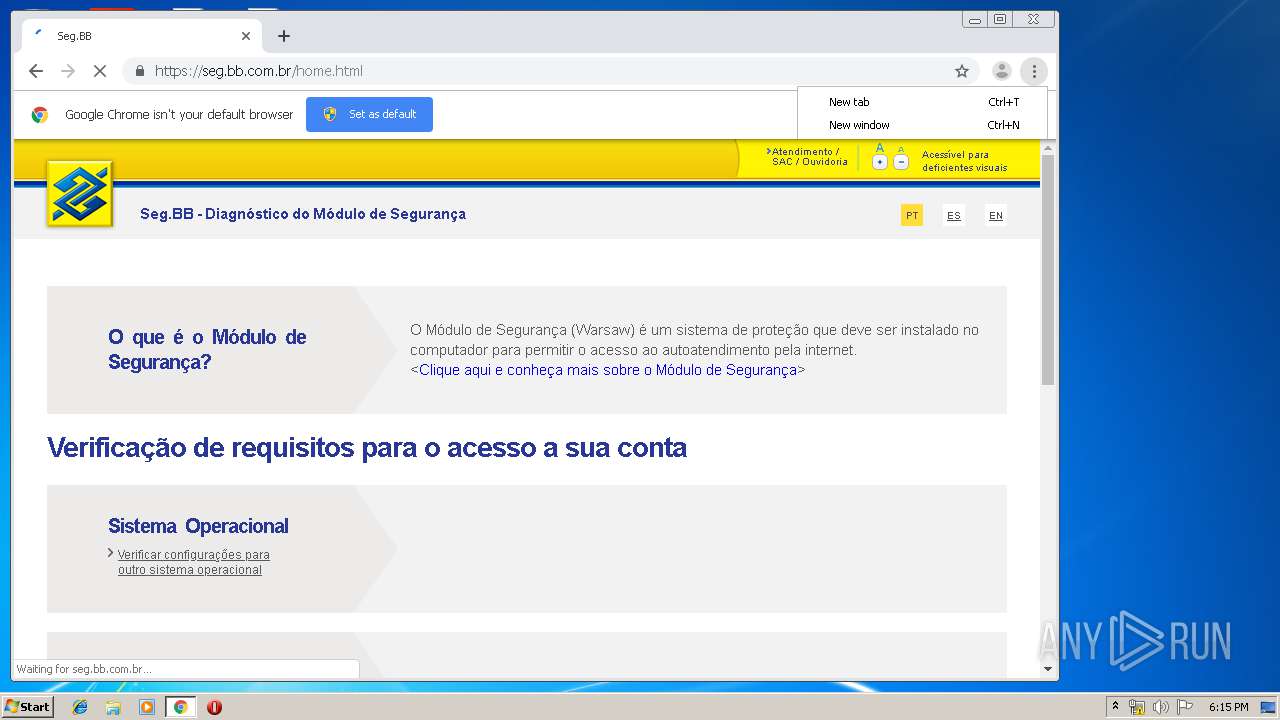Select the Seg.BB browser tab
Image resolution: width=1280 pixels, height=720 pixels.
pos(142,36)
